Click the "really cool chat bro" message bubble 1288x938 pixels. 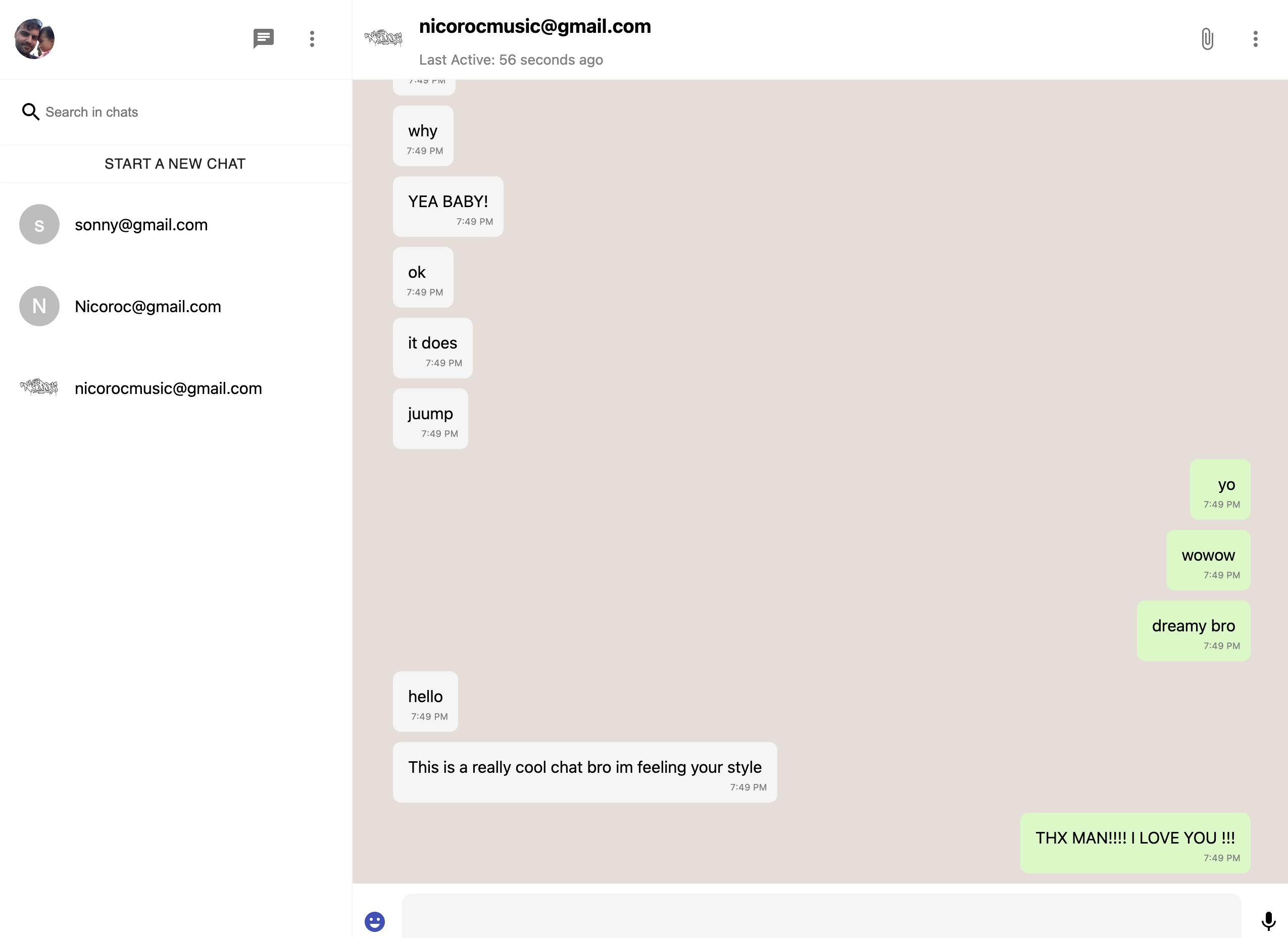coord(584,772)
